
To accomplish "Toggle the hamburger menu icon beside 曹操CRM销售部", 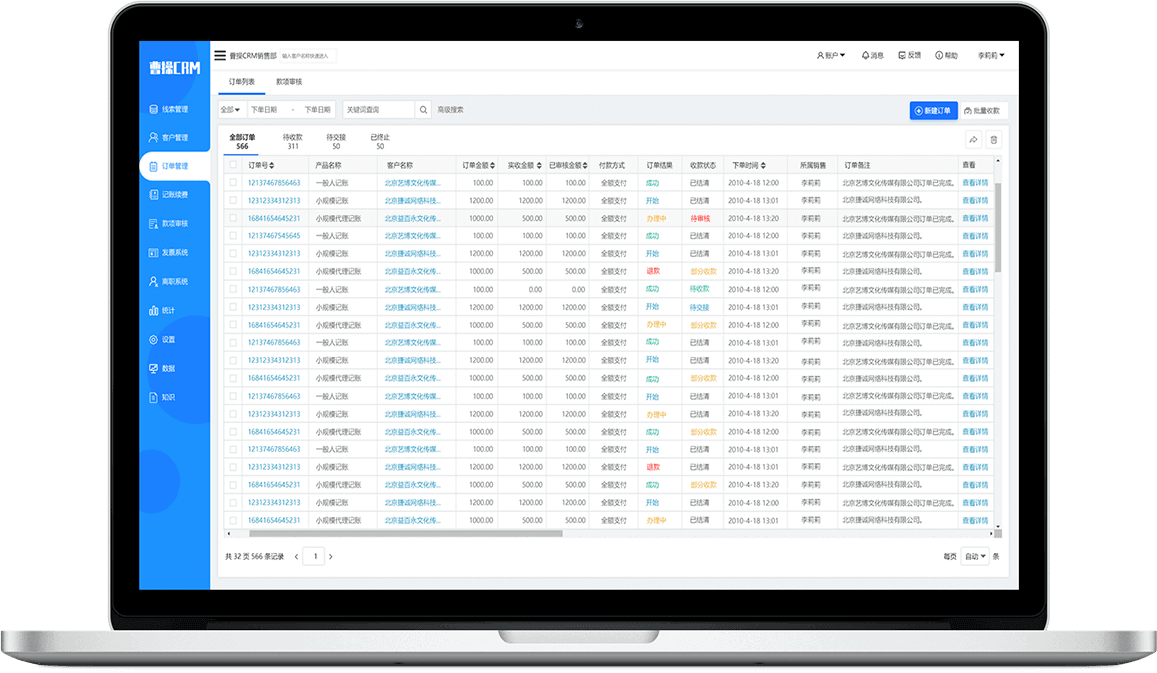I will [220, 55].
